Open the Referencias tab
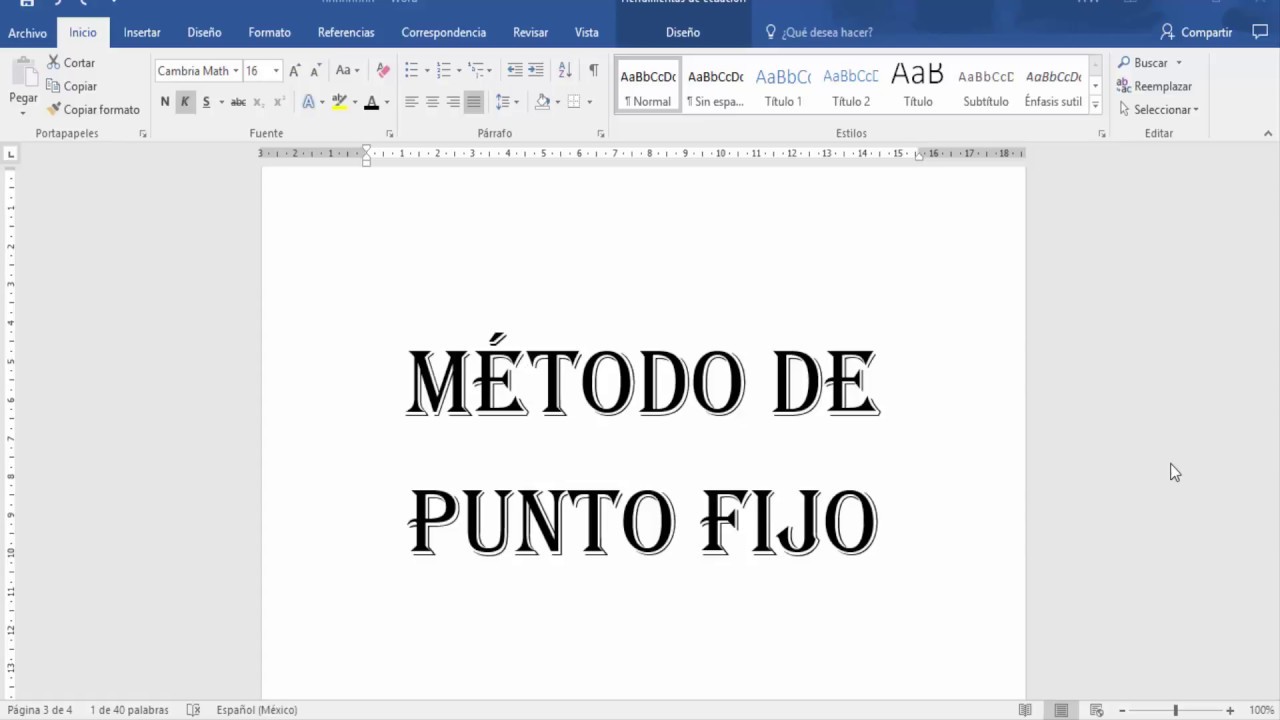1280x720 pixels. (346, 32)
